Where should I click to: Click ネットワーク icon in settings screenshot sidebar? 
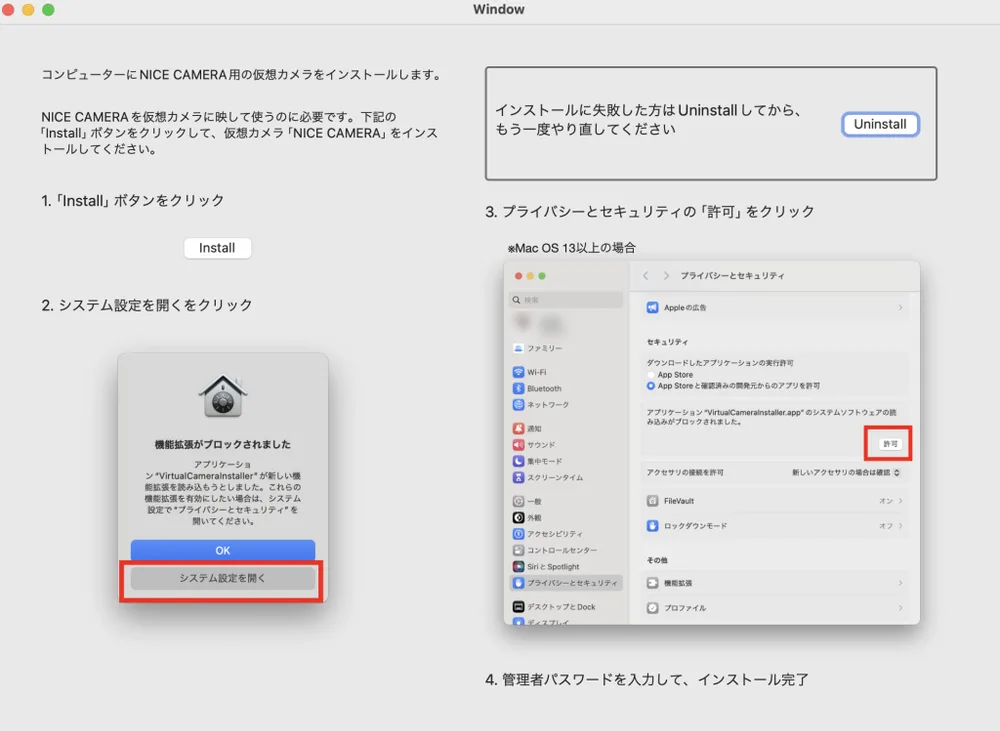tap(518, 404)
